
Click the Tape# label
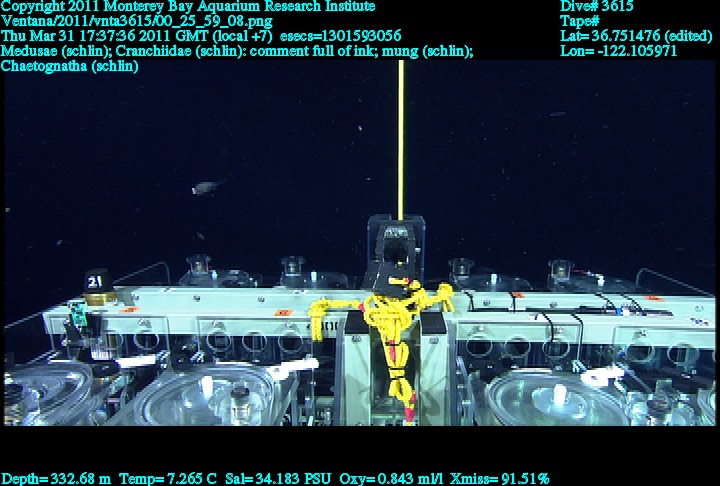coord(580,21)
